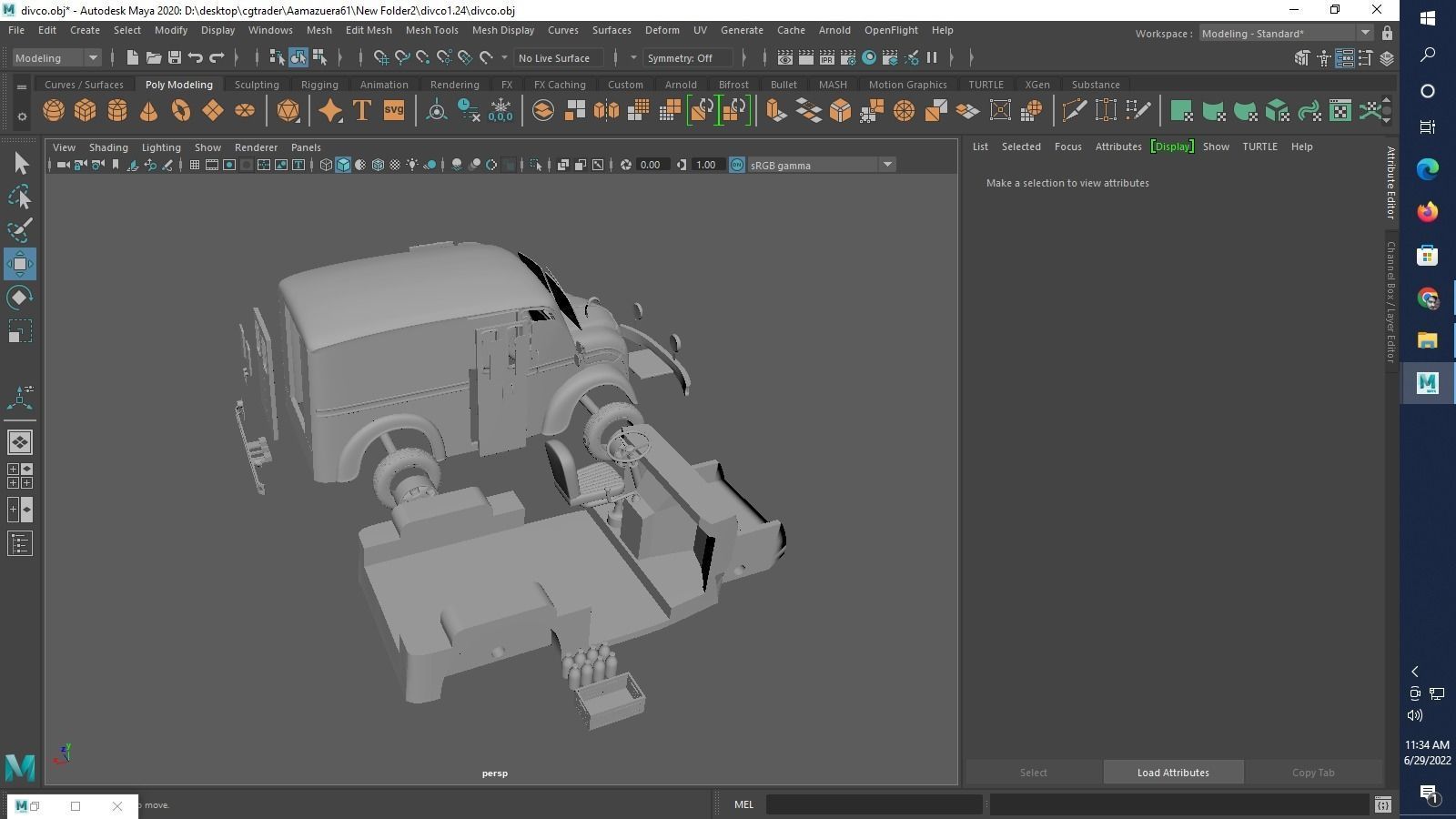Open render settings clapper icon
The height and width of the screenshot is (819, 1456).
click(848, 58)
